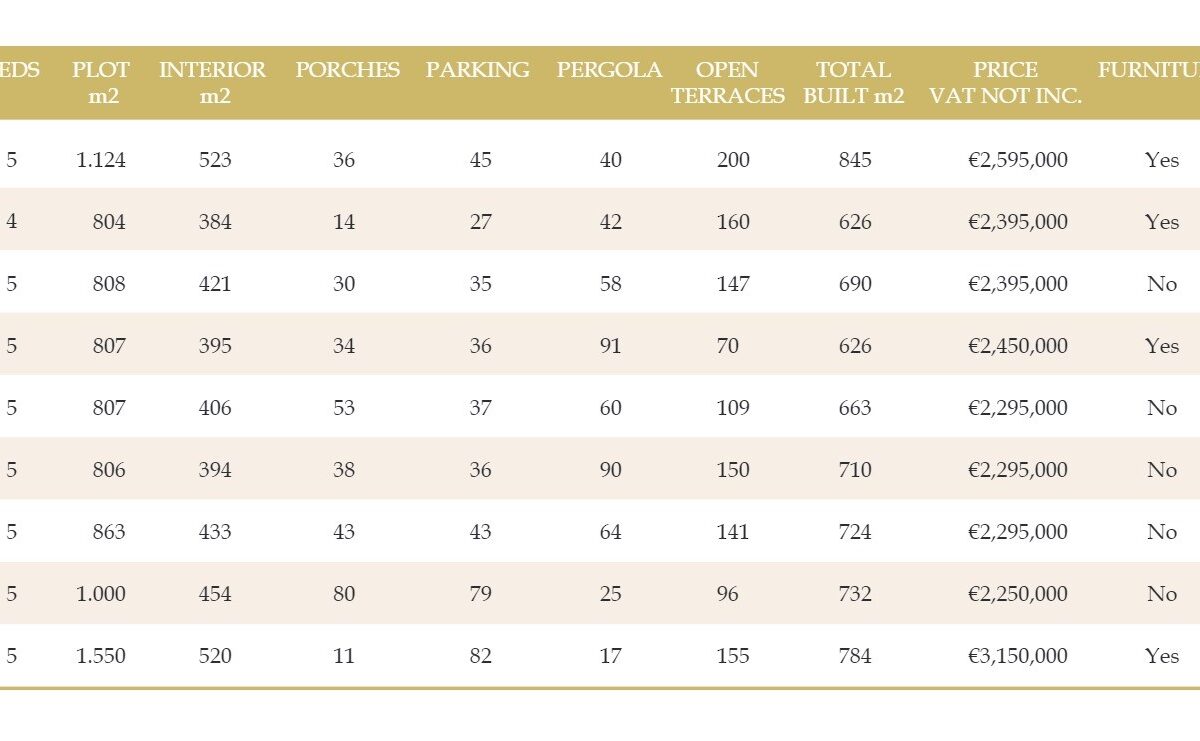Click the PERGOLA column header
The height and width of the screenshot is (741, 1200).
click(610, 70)
